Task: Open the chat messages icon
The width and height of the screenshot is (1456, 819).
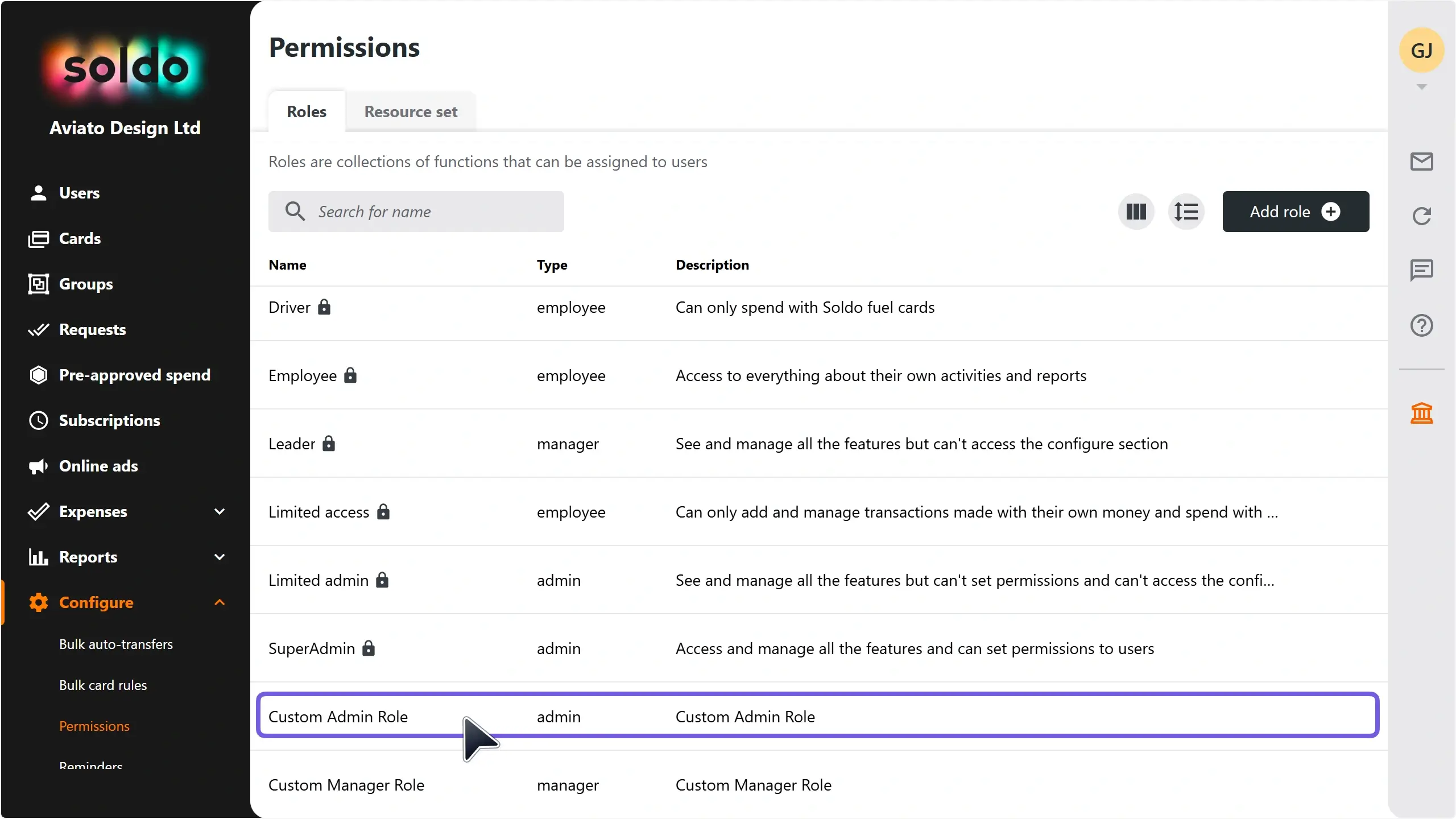Action: coord(1421,270)
